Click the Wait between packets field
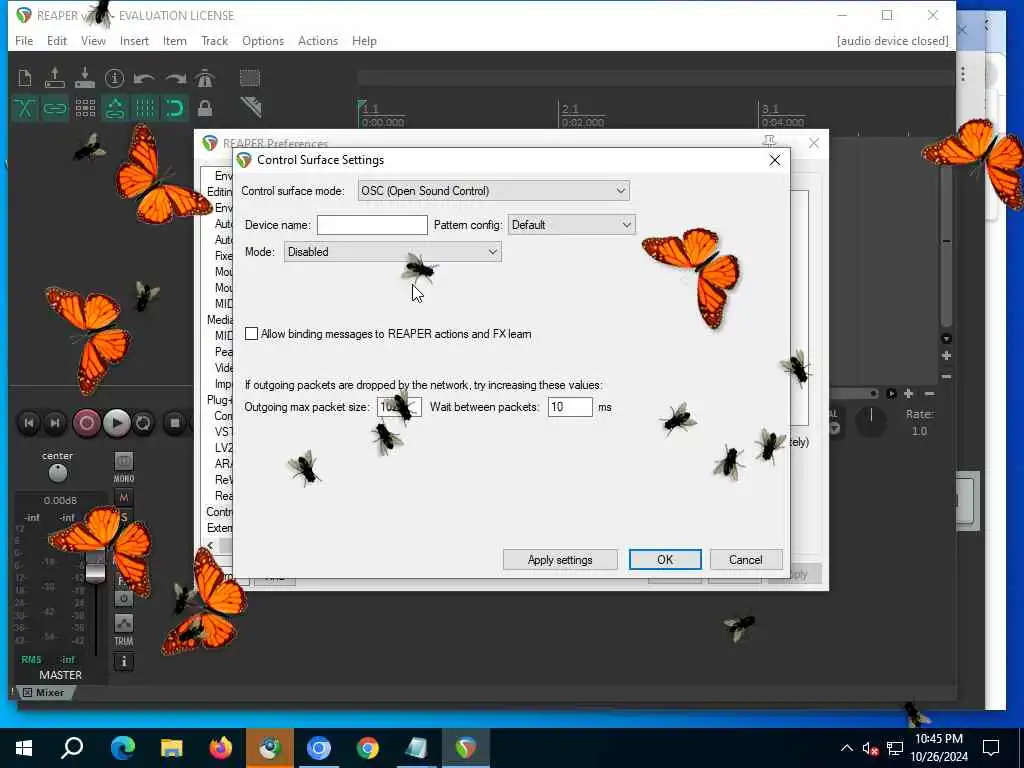This screenshot has width=1024, height=768. coord(570,407)
